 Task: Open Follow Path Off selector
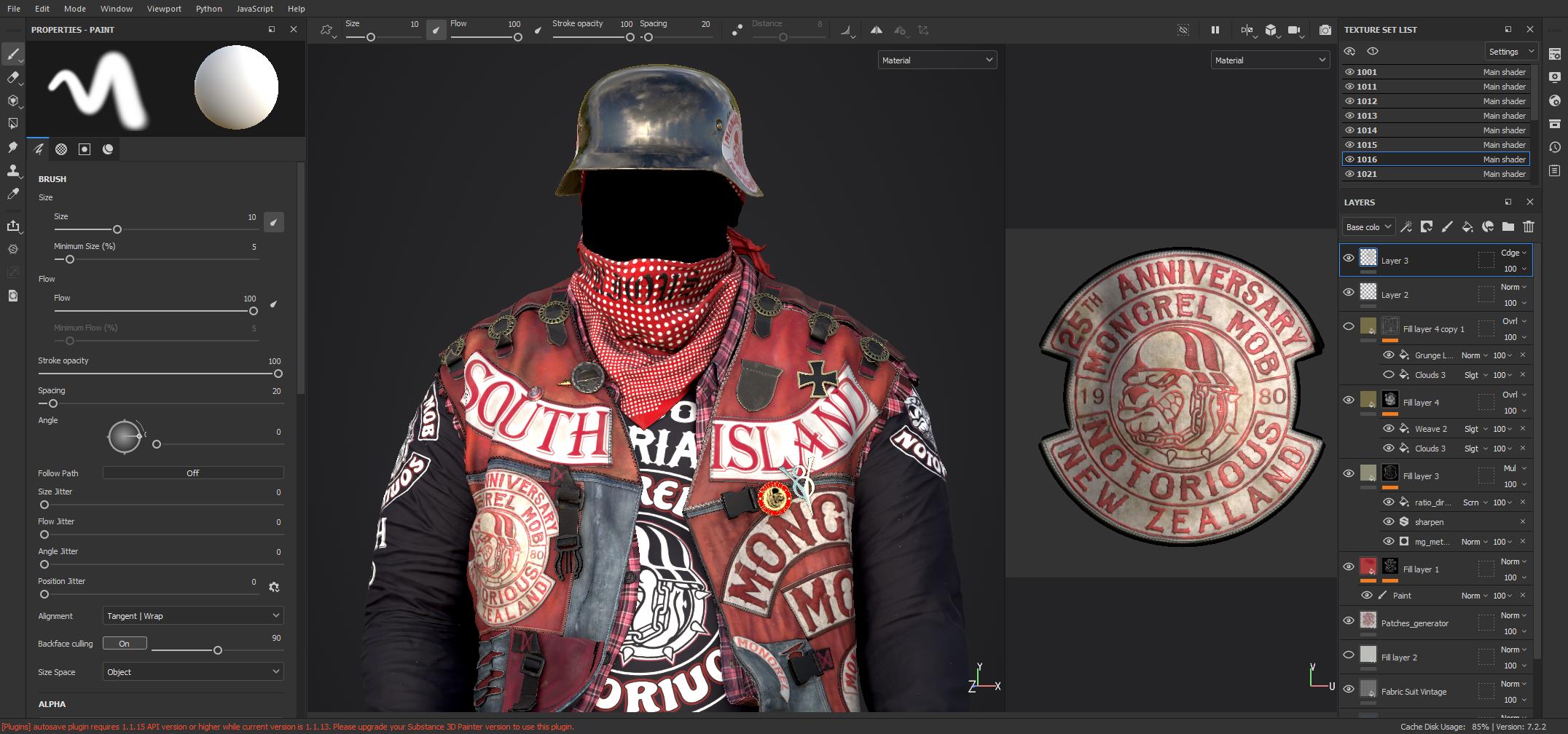[x=193, y=473]
